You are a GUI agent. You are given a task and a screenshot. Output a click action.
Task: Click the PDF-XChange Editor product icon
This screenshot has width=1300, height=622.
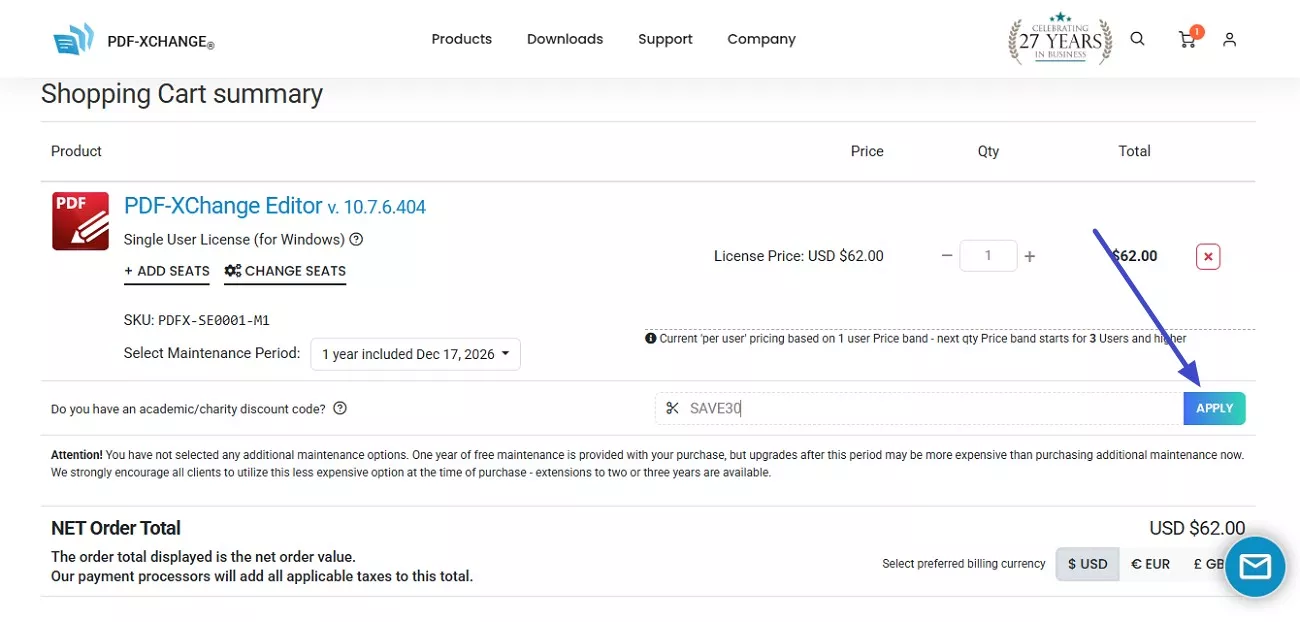point(80,221)
